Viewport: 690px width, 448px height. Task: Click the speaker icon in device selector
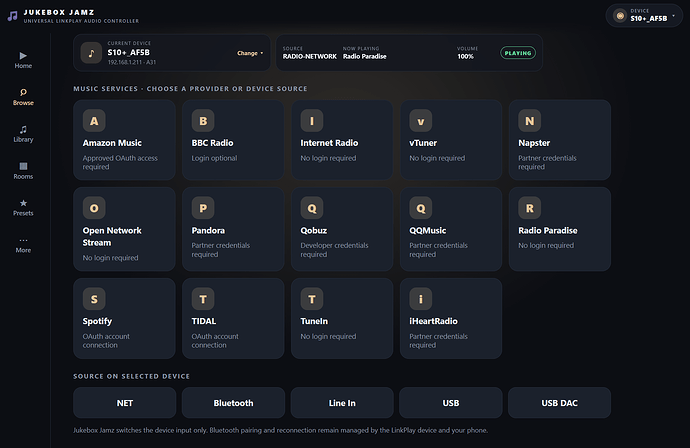coord(620,16)
